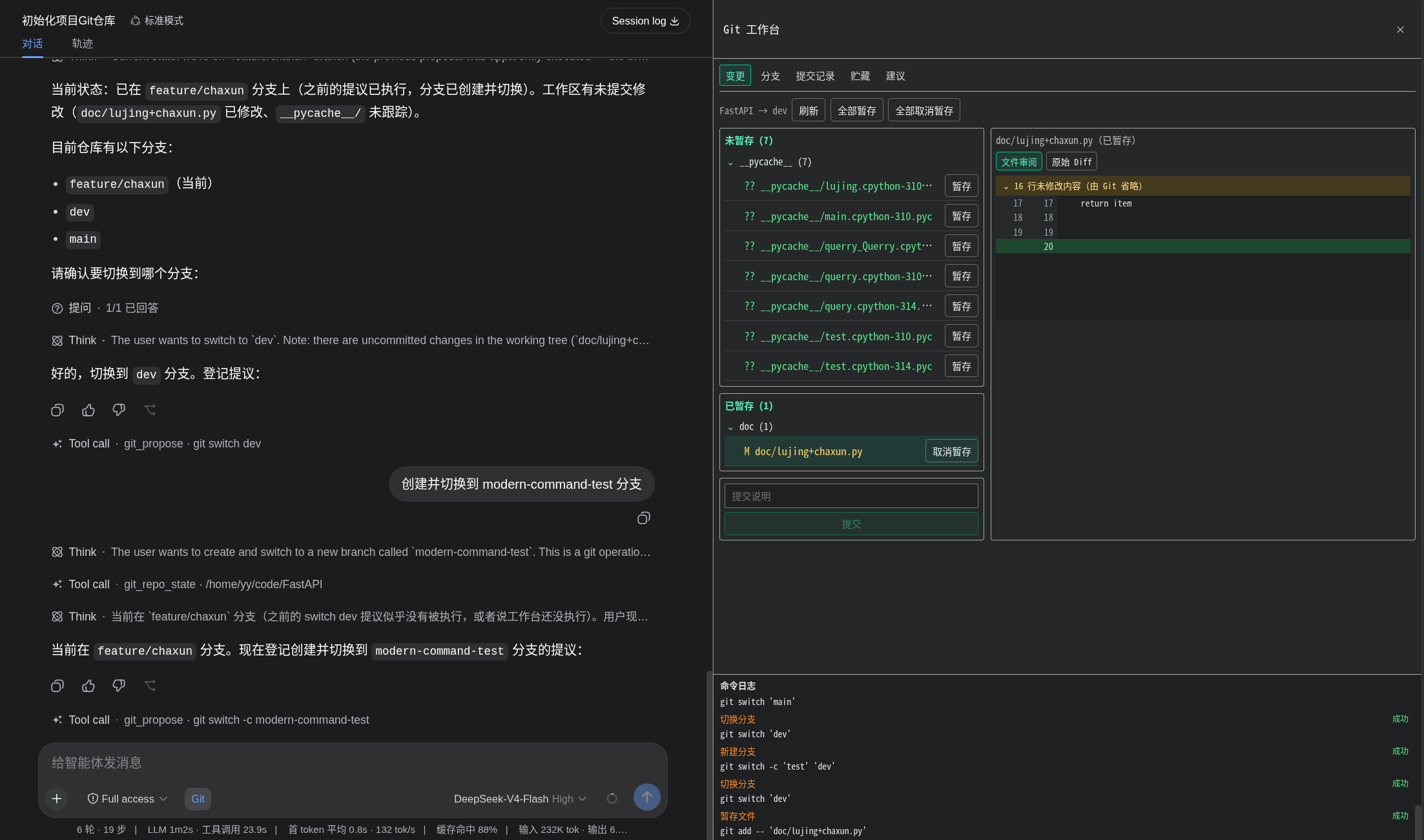Viewport: 1424px width, 840px height.
Task: Click the command log scrollbar
Action: tap(1418, 821)
